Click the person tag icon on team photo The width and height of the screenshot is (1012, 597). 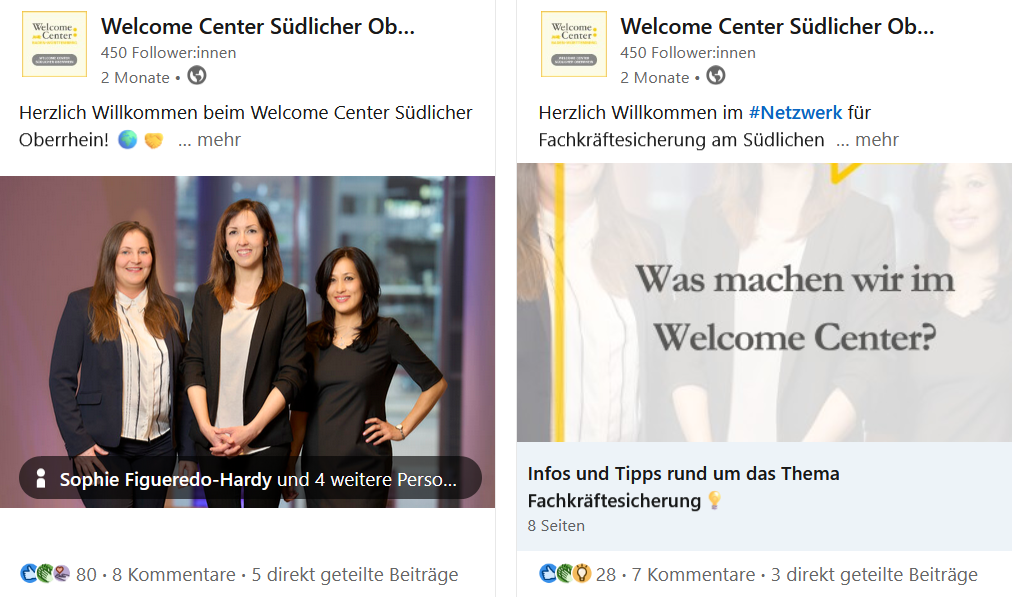coord(41,478)
